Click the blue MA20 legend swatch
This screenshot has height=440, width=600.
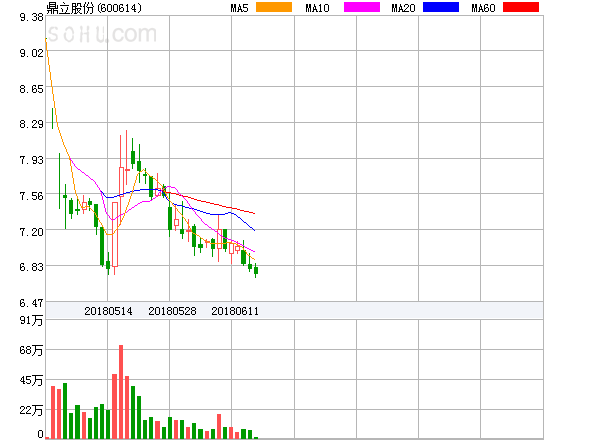441,7
